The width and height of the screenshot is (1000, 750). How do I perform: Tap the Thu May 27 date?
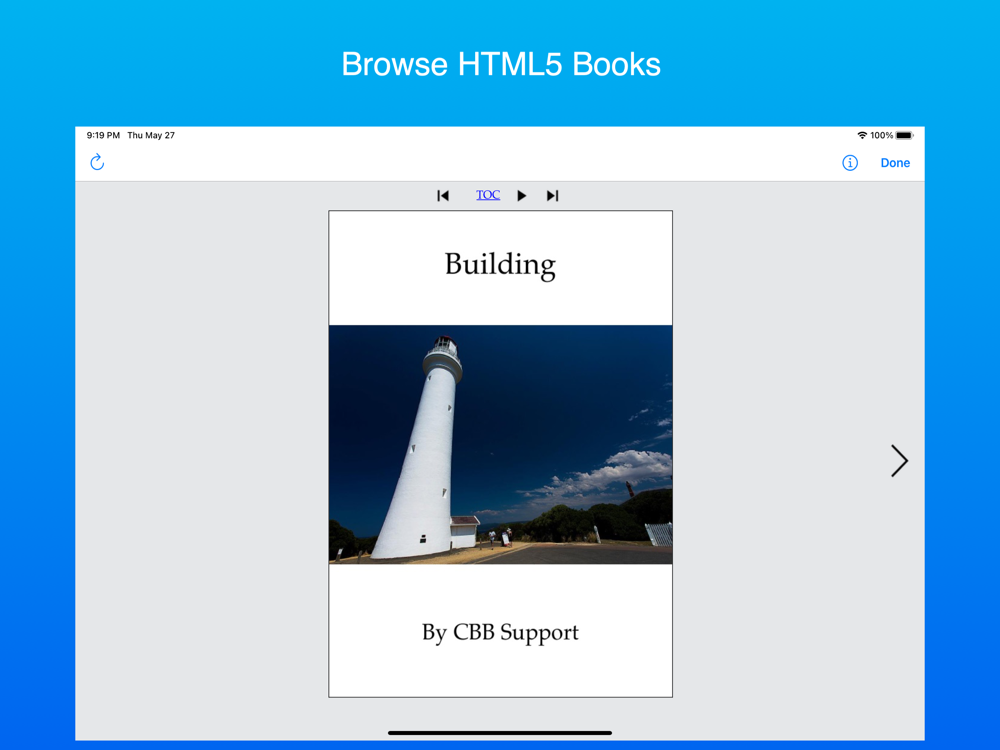coord(151,135)
